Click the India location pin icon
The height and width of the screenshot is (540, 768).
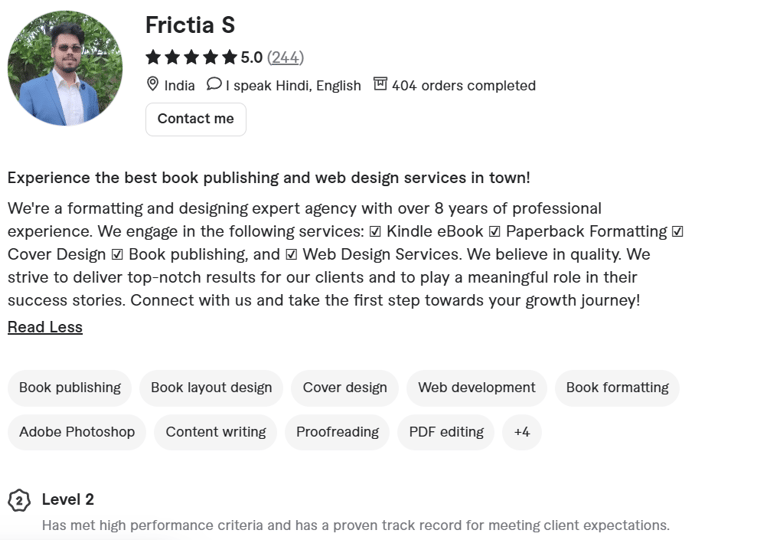[x=153, y=84]
